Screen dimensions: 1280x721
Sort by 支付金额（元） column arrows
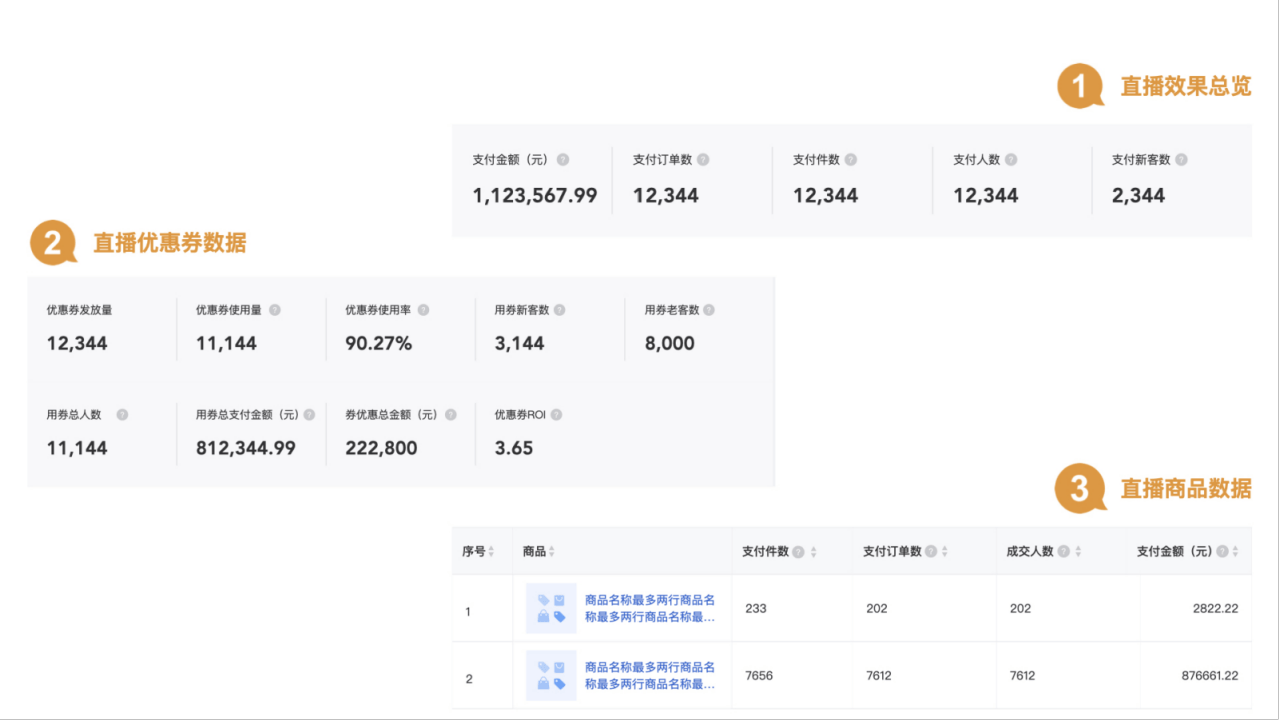1235,552
